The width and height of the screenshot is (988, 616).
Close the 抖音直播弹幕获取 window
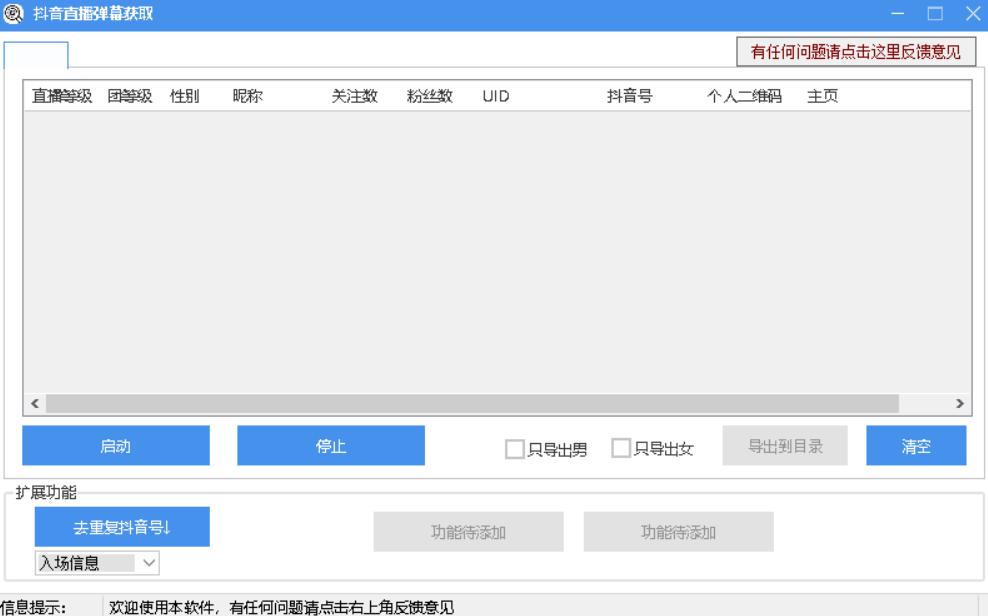click(973, 13)
